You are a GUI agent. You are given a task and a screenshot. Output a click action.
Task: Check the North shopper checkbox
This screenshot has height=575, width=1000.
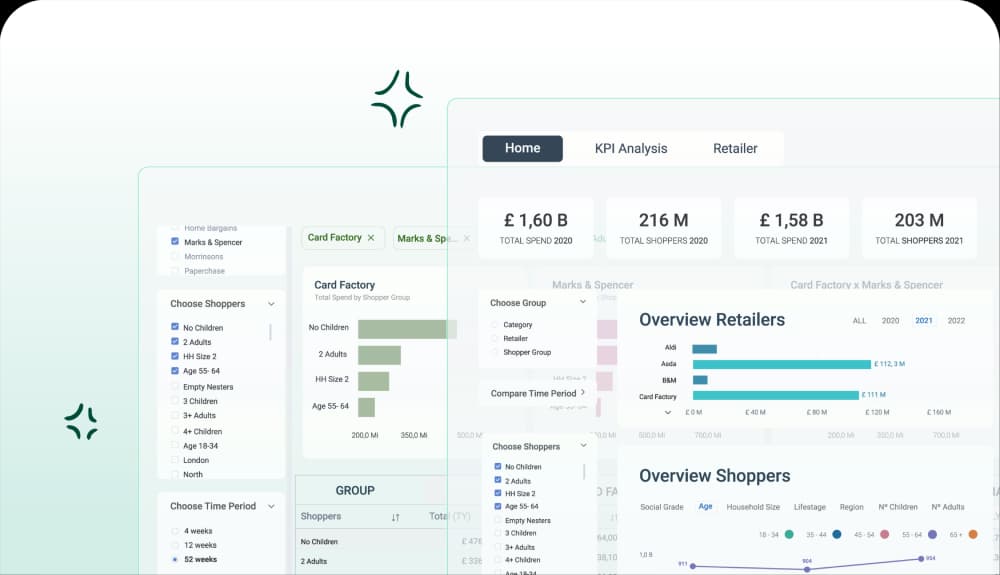coord(175,474)
